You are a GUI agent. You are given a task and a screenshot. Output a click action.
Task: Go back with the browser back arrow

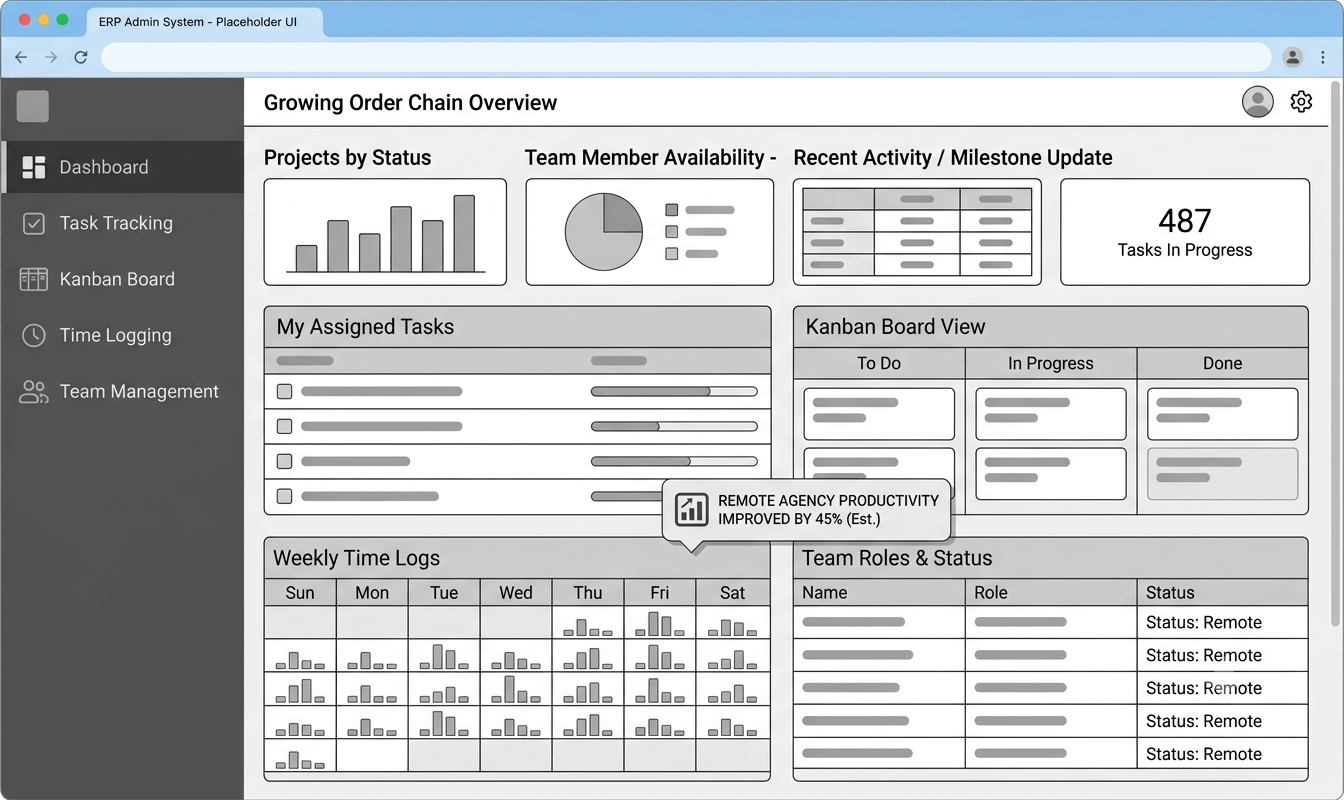(x=21, y=57)
